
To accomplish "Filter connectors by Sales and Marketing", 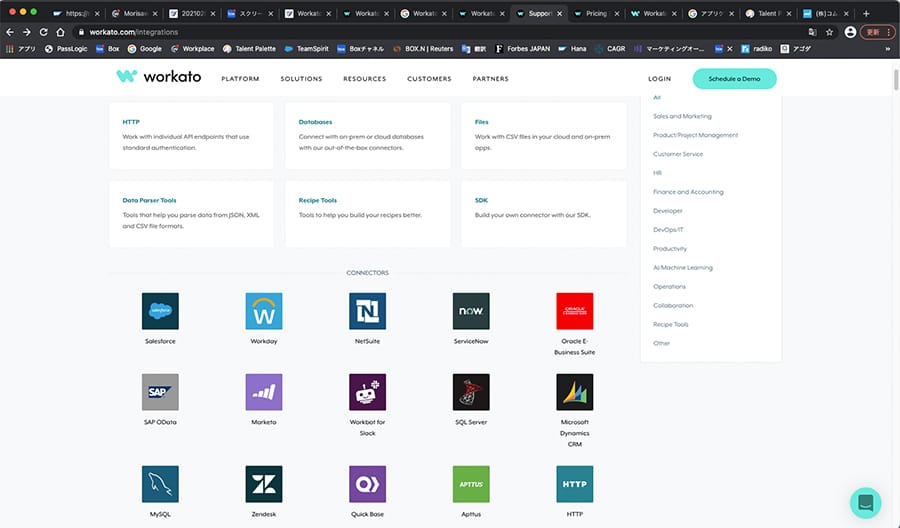I will 682,116.
